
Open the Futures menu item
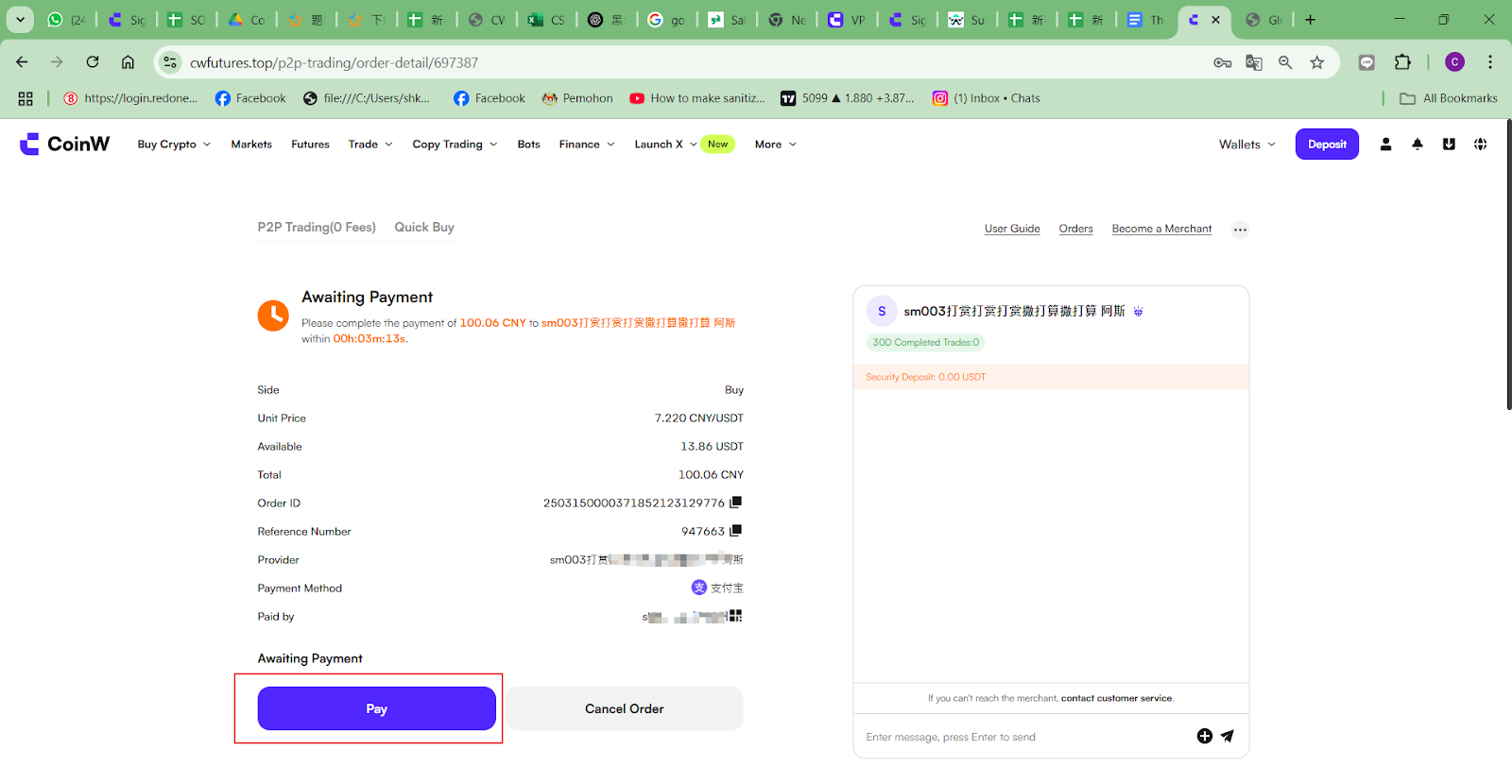[x=310, y=145]
